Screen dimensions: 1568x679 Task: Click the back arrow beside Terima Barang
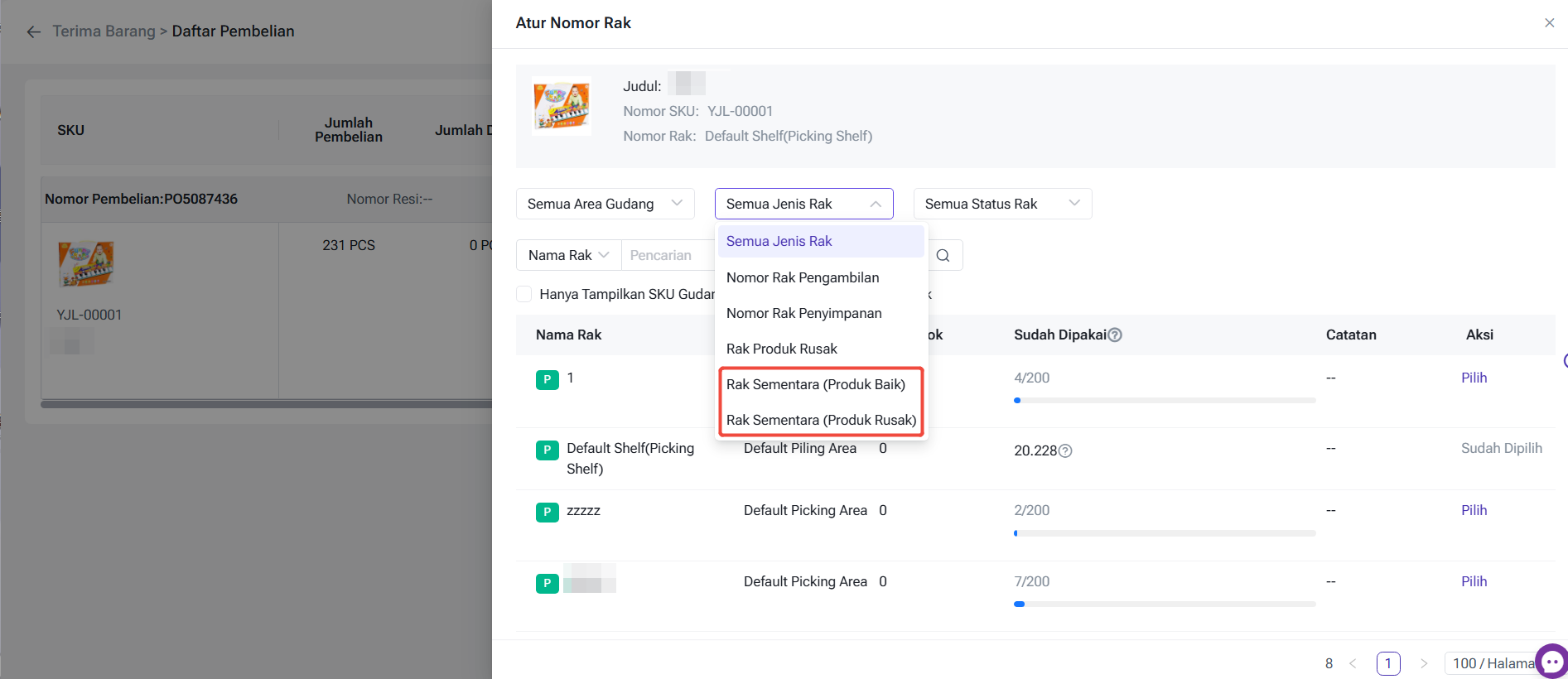[x=34, y=31]
